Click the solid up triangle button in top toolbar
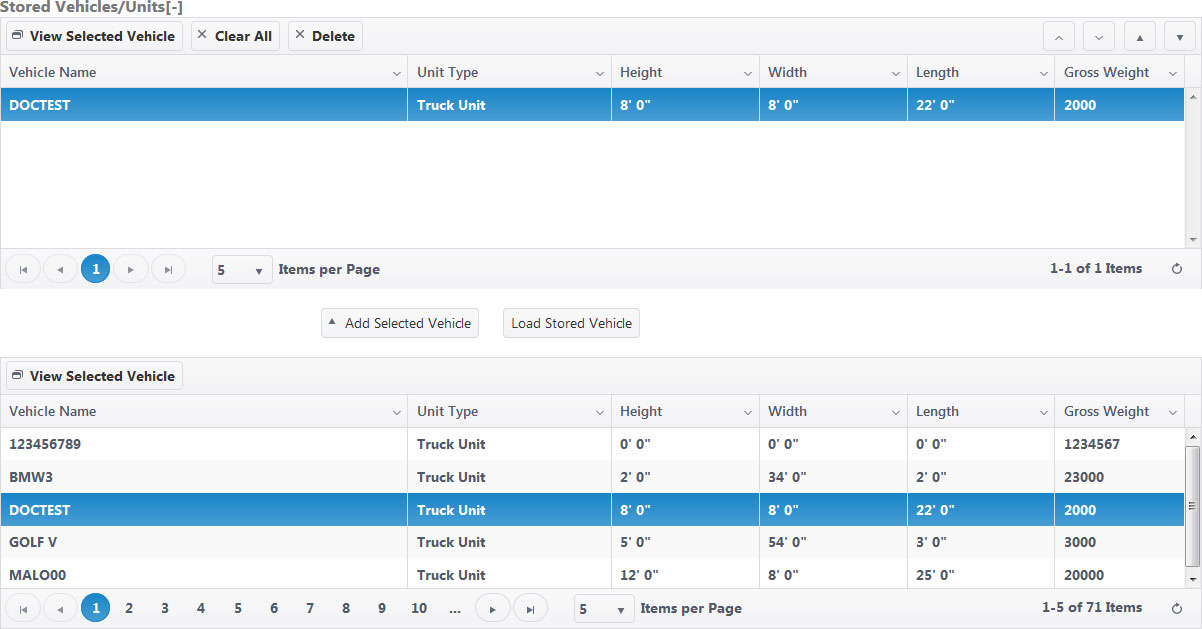This screenshot has height=629, width=1202. (1140, 37)
